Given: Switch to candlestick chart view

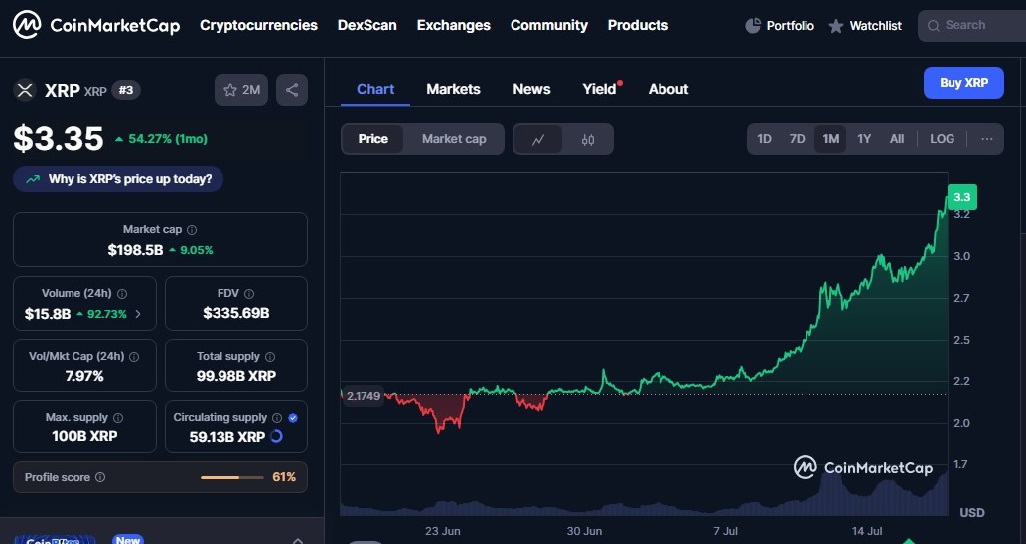Looking at the screenshot, I should point(588,139).
